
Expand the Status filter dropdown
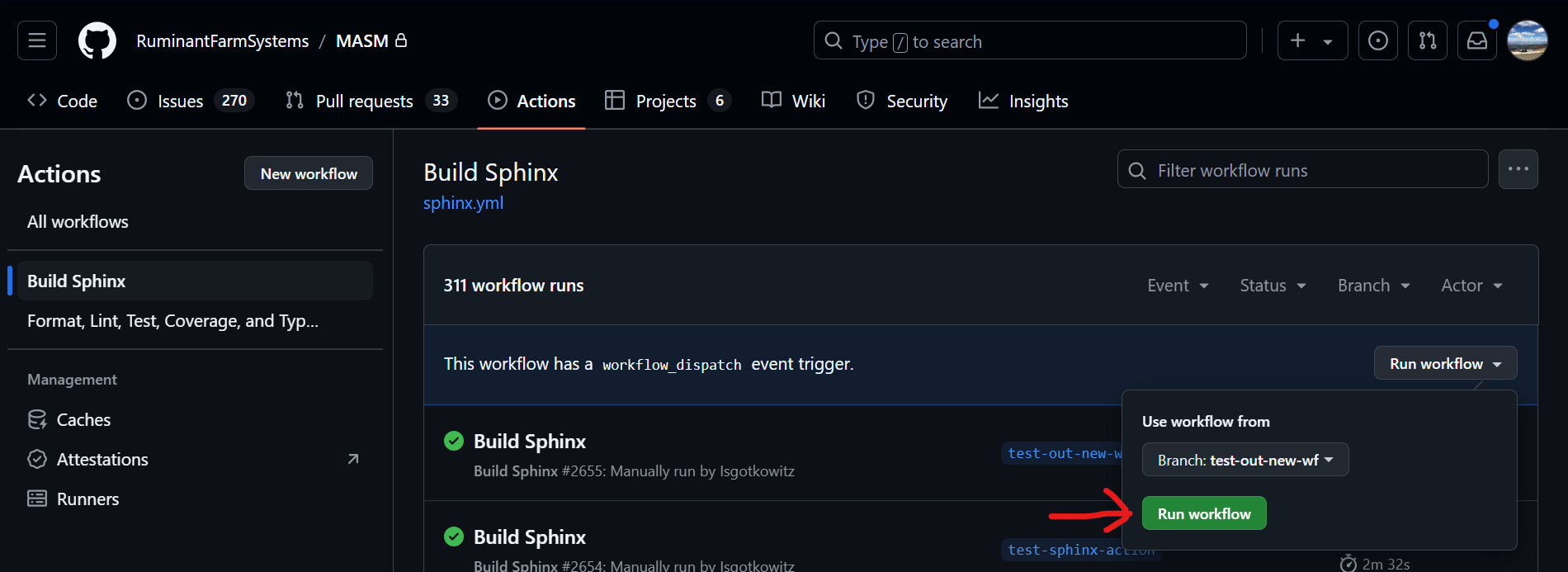[x=1273, y=286]
